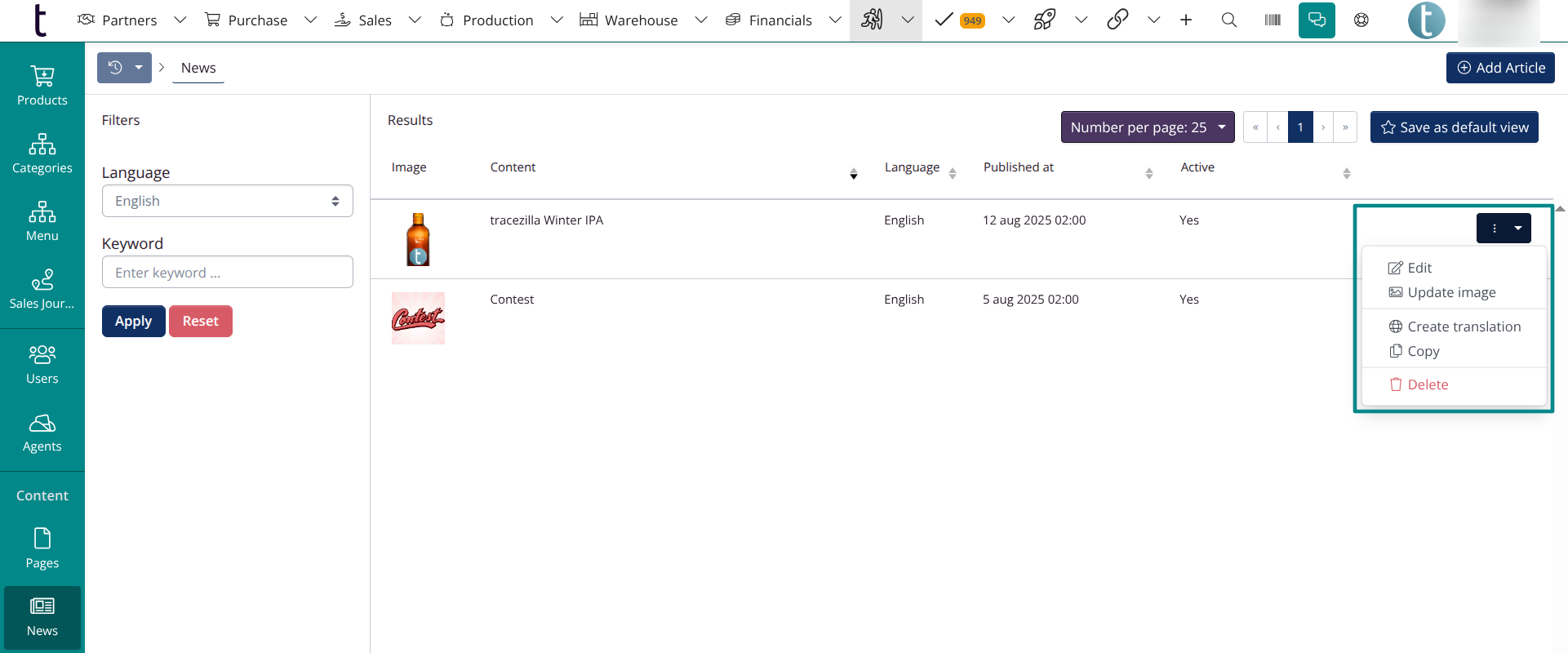Click the 12 aug 2025 02:00 date
The height and width of the screenshot is (653, 1568).
pos(1034,220)
